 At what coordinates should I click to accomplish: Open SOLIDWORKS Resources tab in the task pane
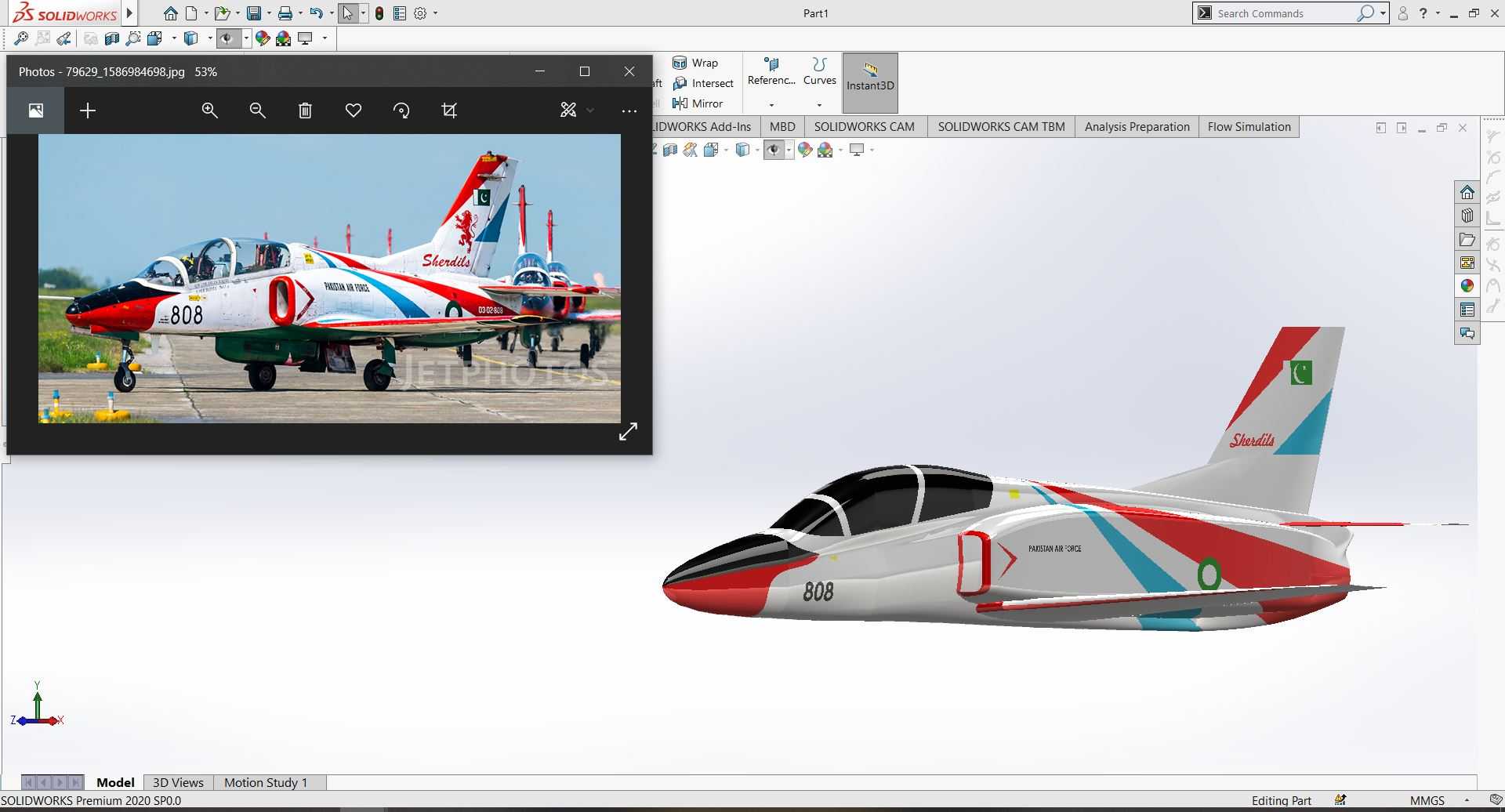1467,192
